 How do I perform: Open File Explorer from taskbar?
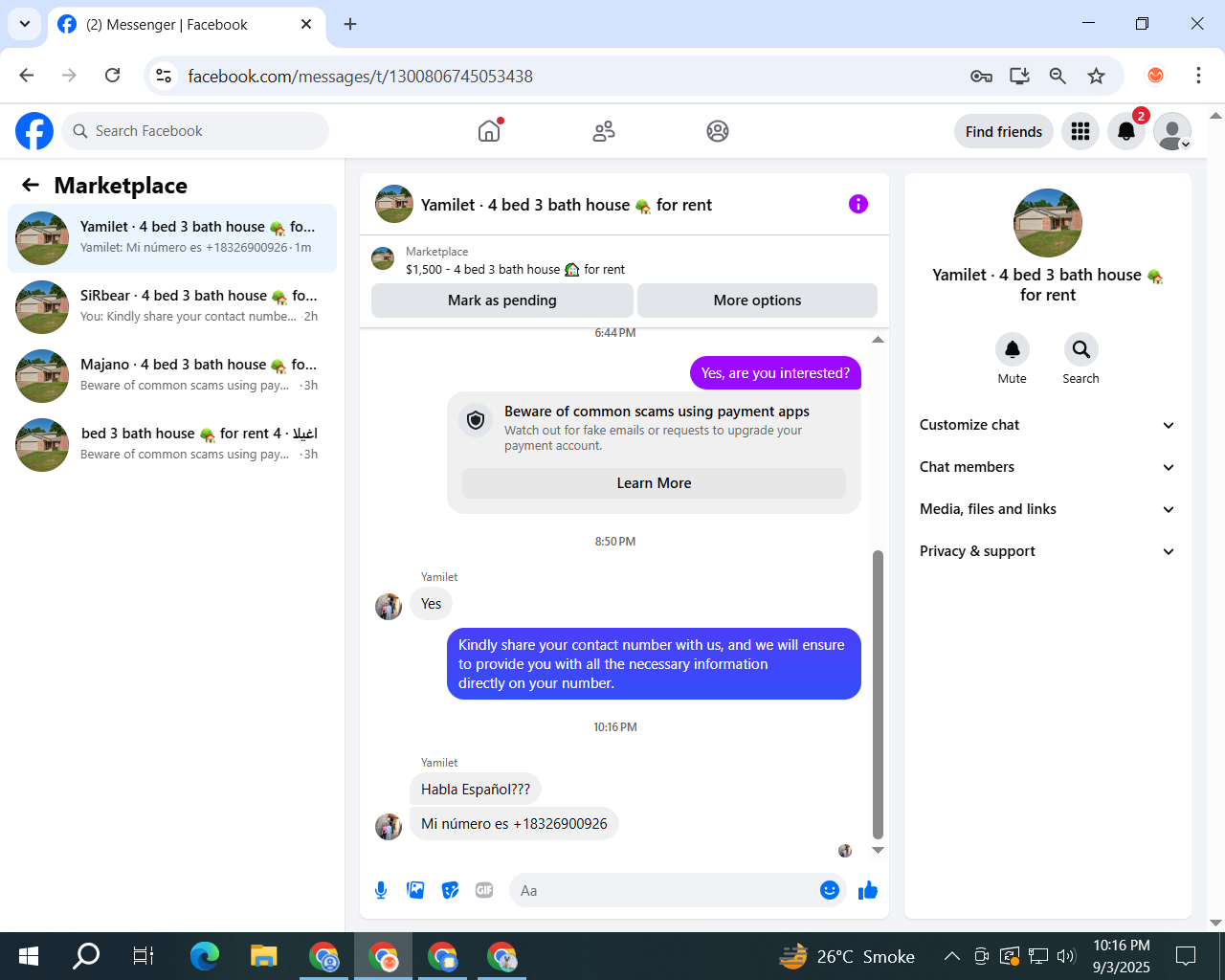(x=263, y=955)
